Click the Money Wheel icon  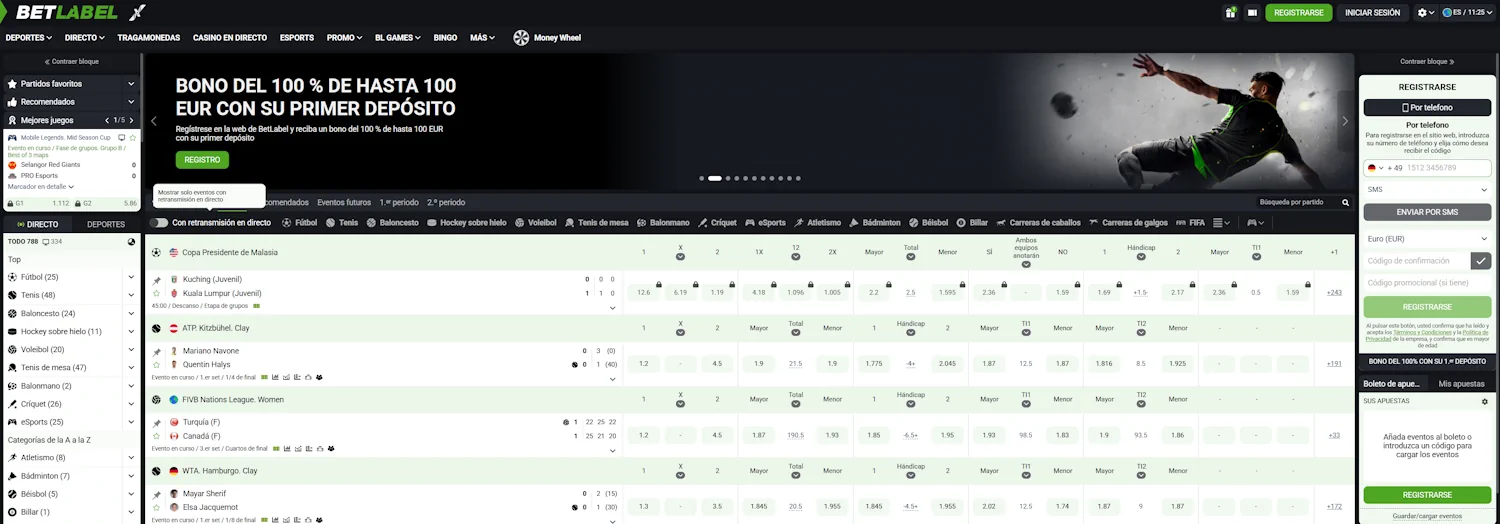tap(521, 38)
